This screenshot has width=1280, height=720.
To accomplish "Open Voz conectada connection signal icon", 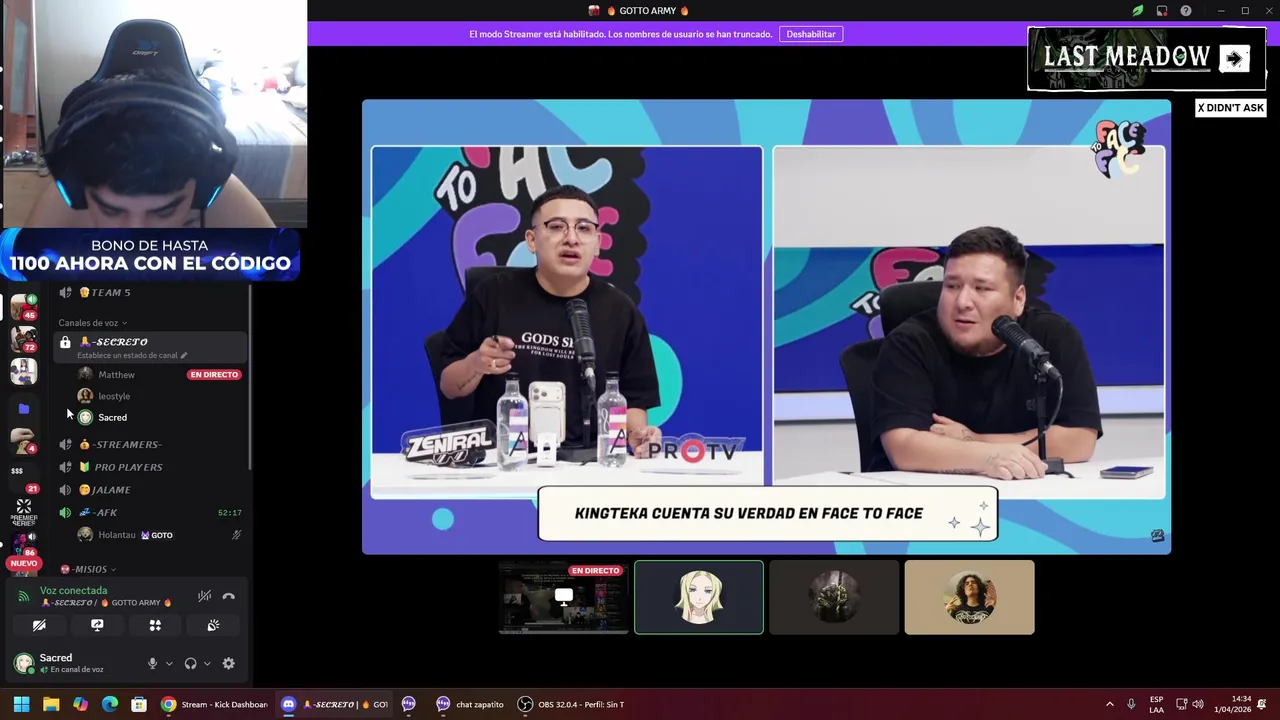I will (24, 596).
